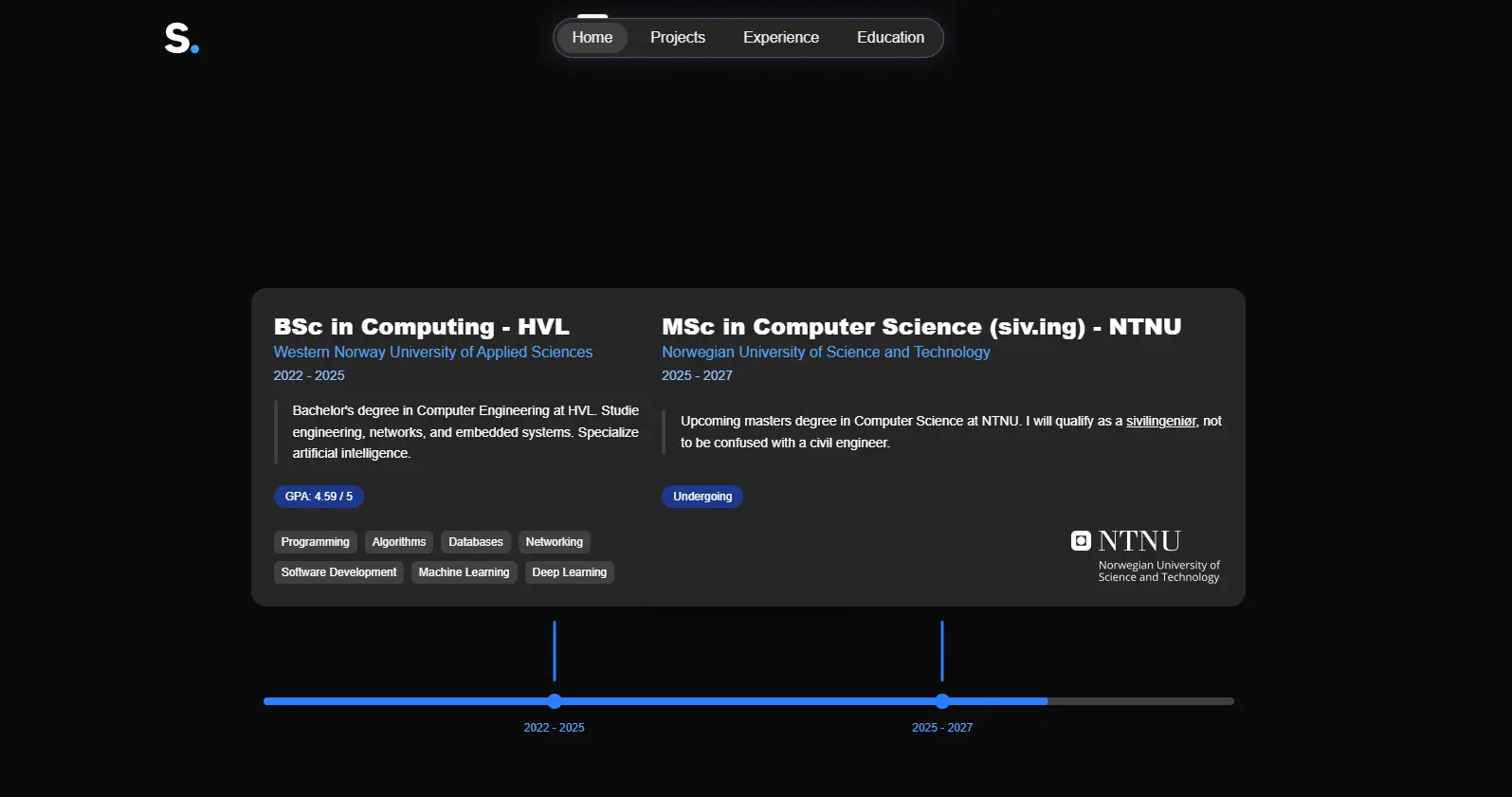Click the MSc in Computer Science heading
The image size is (1512, 797).
pyautogui.click(x=921, y=327)
